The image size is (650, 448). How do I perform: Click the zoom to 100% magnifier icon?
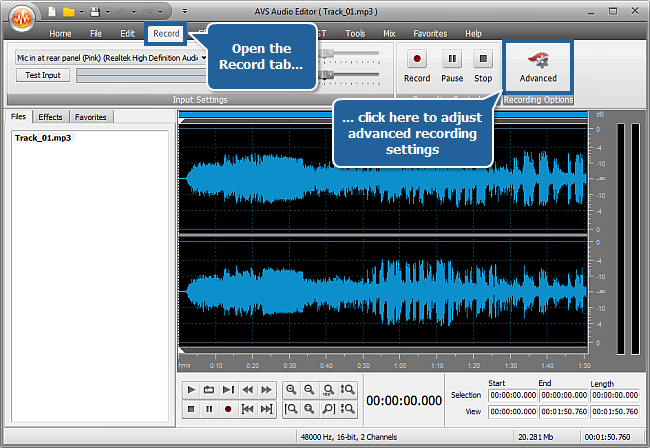pos(329,390)
